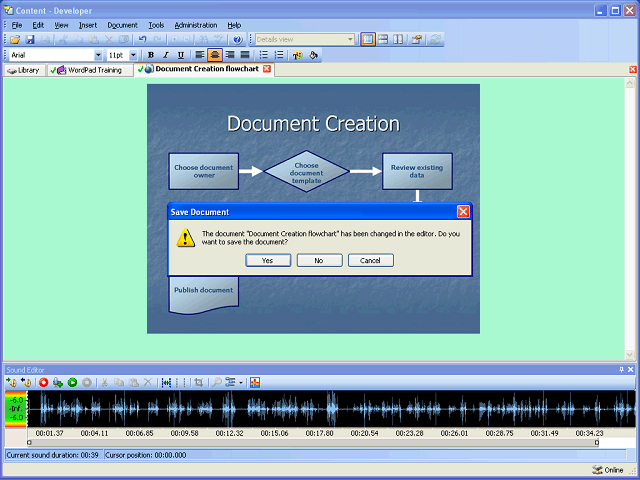Switch to the Library tab

click(x=24, y=70)
